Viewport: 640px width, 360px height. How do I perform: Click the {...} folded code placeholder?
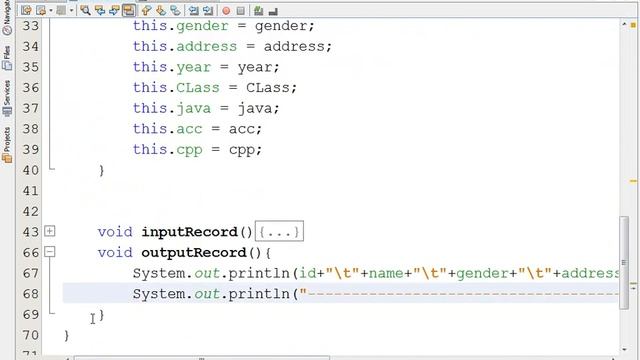point(279,232)
